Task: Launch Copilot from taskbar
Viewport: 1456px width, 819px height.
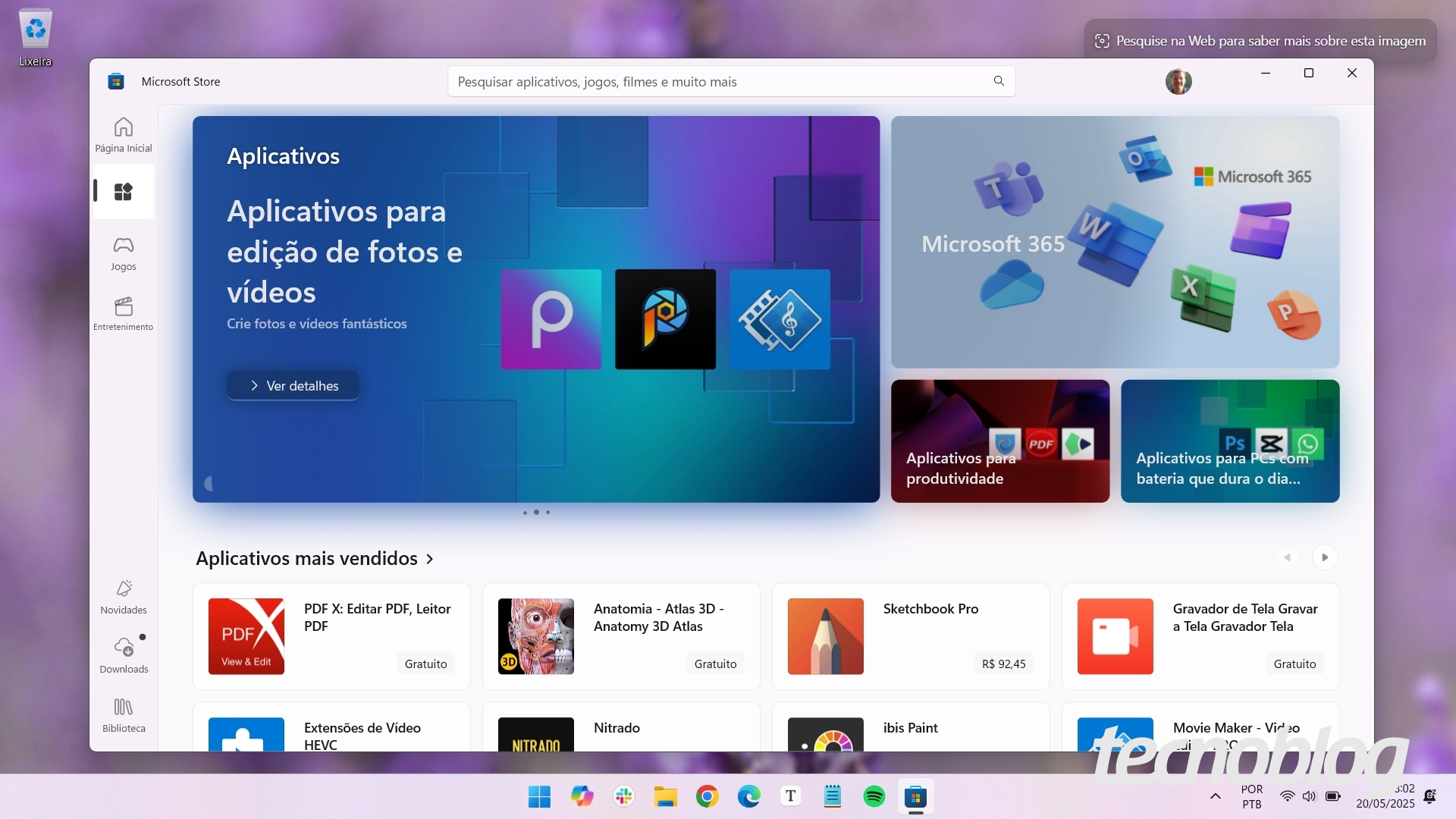Action: pyautogui.click(x=582, y=796)
